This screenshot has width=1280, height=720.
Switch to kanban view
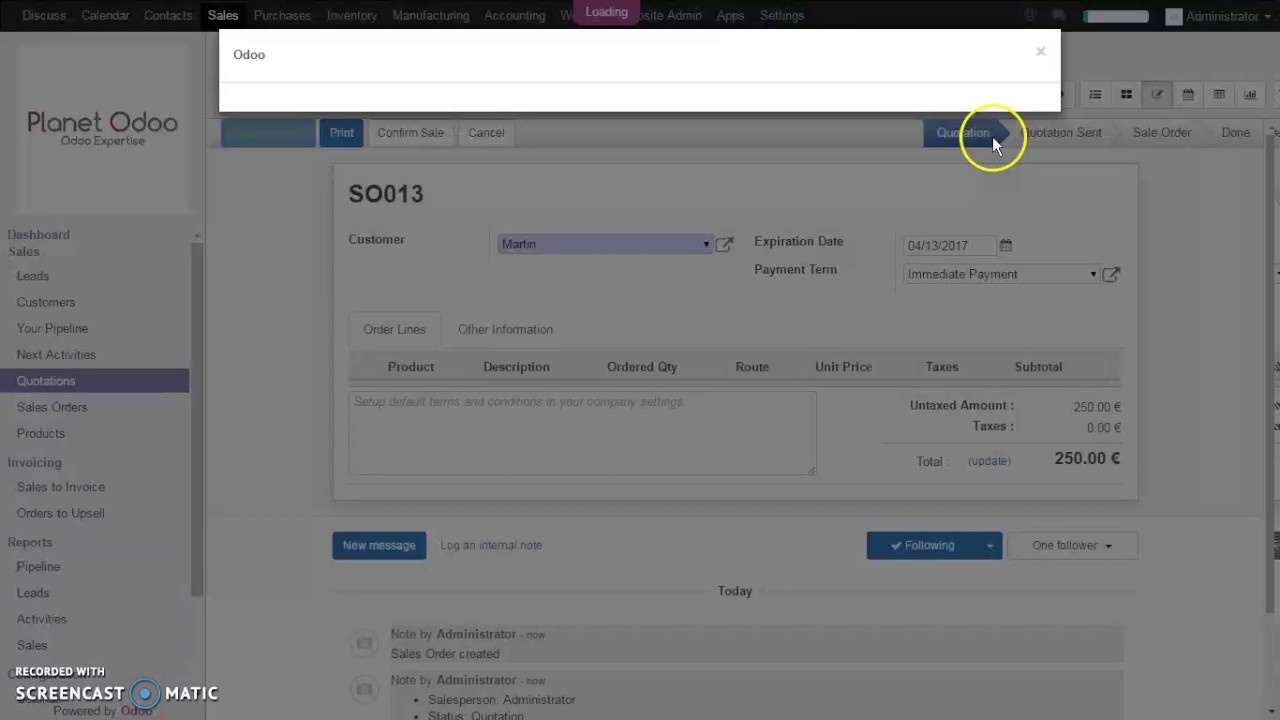1126,94
